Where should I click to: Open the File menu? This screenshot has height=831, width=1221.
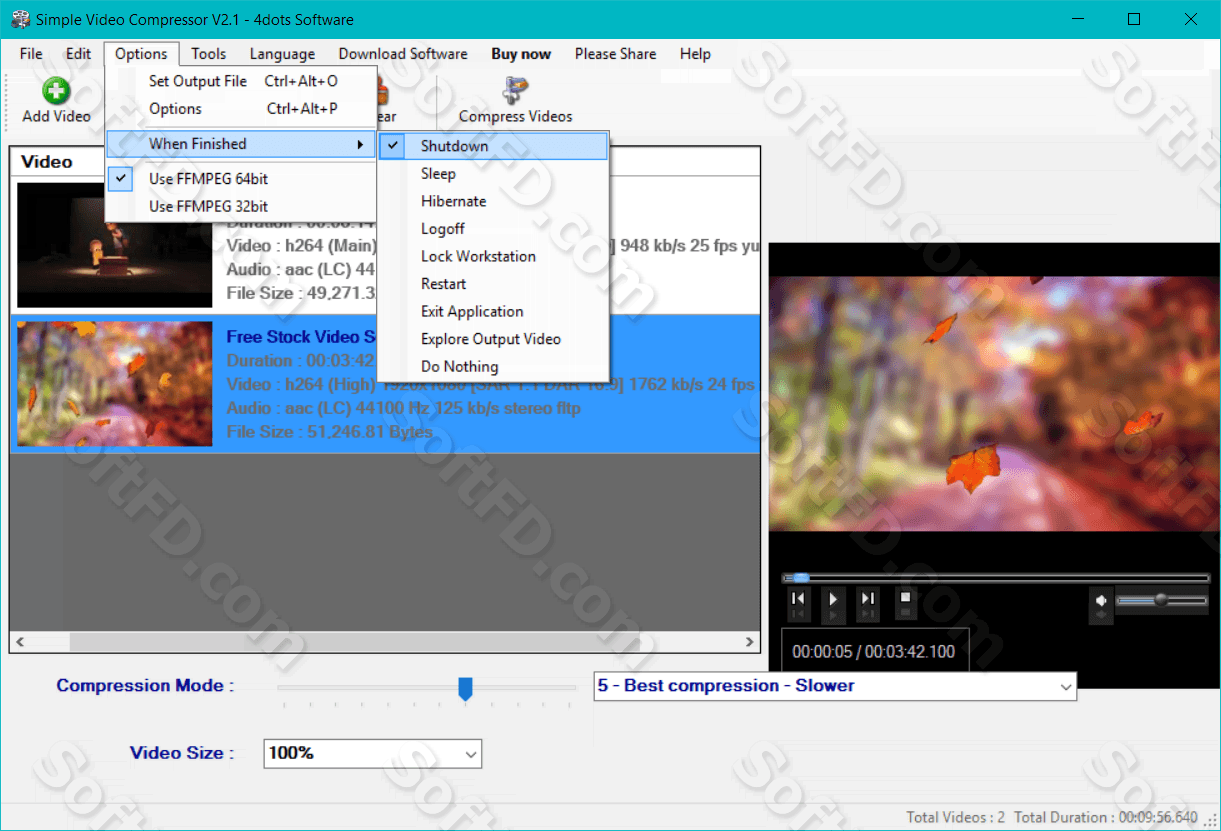[31, 54]
